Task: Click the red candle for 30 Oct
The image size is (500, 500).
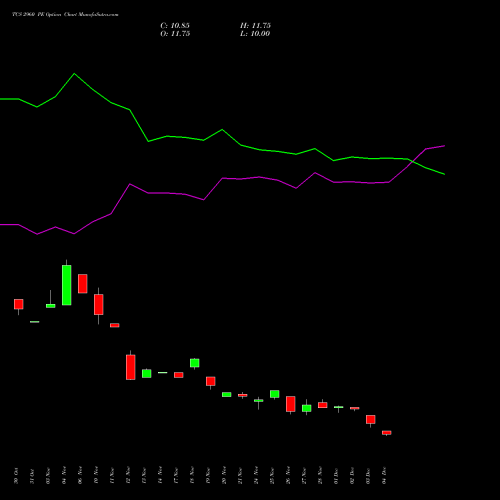Action: (x=19, y=304)
